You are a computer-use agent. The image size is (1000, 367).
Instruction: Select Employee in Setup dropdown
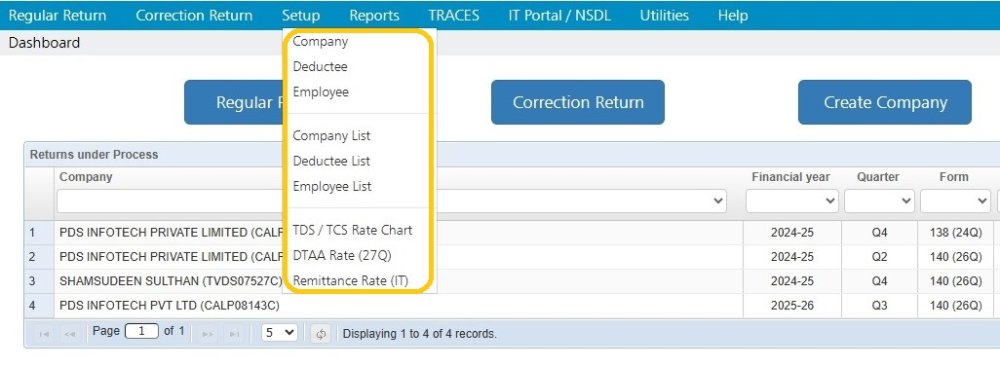(321, 92)
